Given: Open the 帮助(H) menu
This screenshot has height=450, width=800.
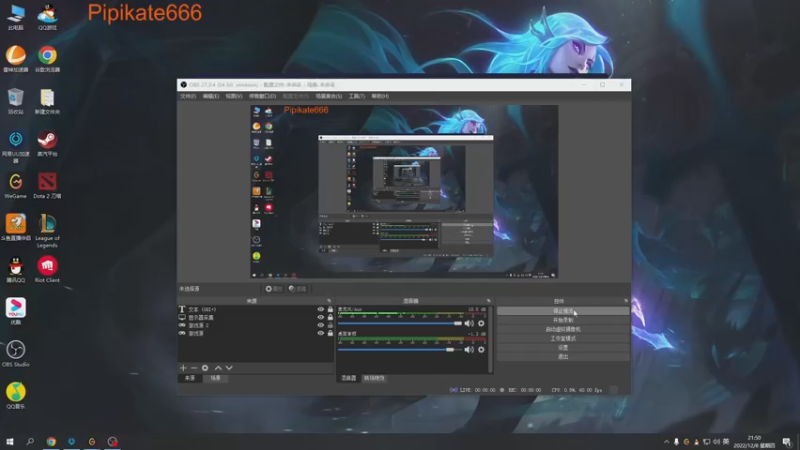Looking at the screenshot, I should tap(380, 96).
